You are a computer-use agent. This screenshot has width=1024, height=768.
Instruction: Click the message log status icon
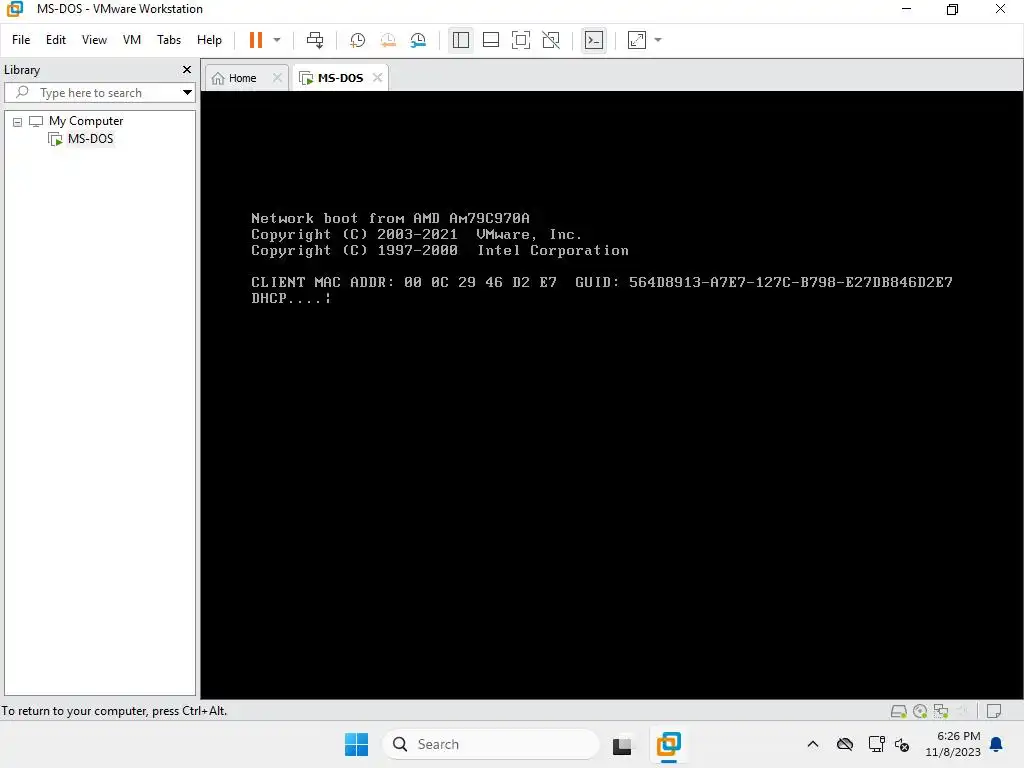point(994,711)
